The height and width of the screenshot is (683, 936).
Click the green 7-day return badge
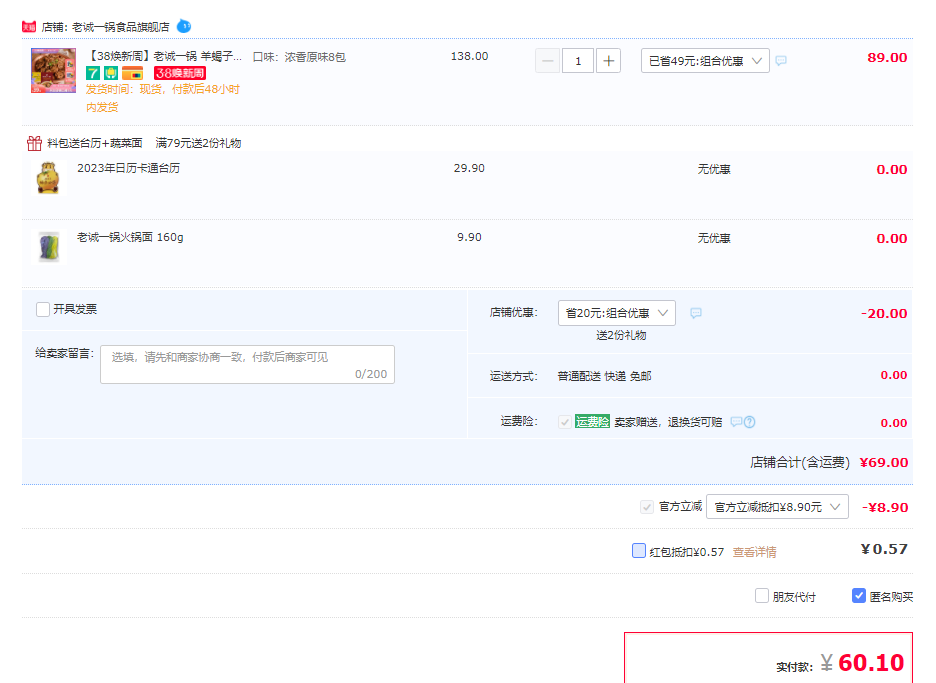coord(93,73)
